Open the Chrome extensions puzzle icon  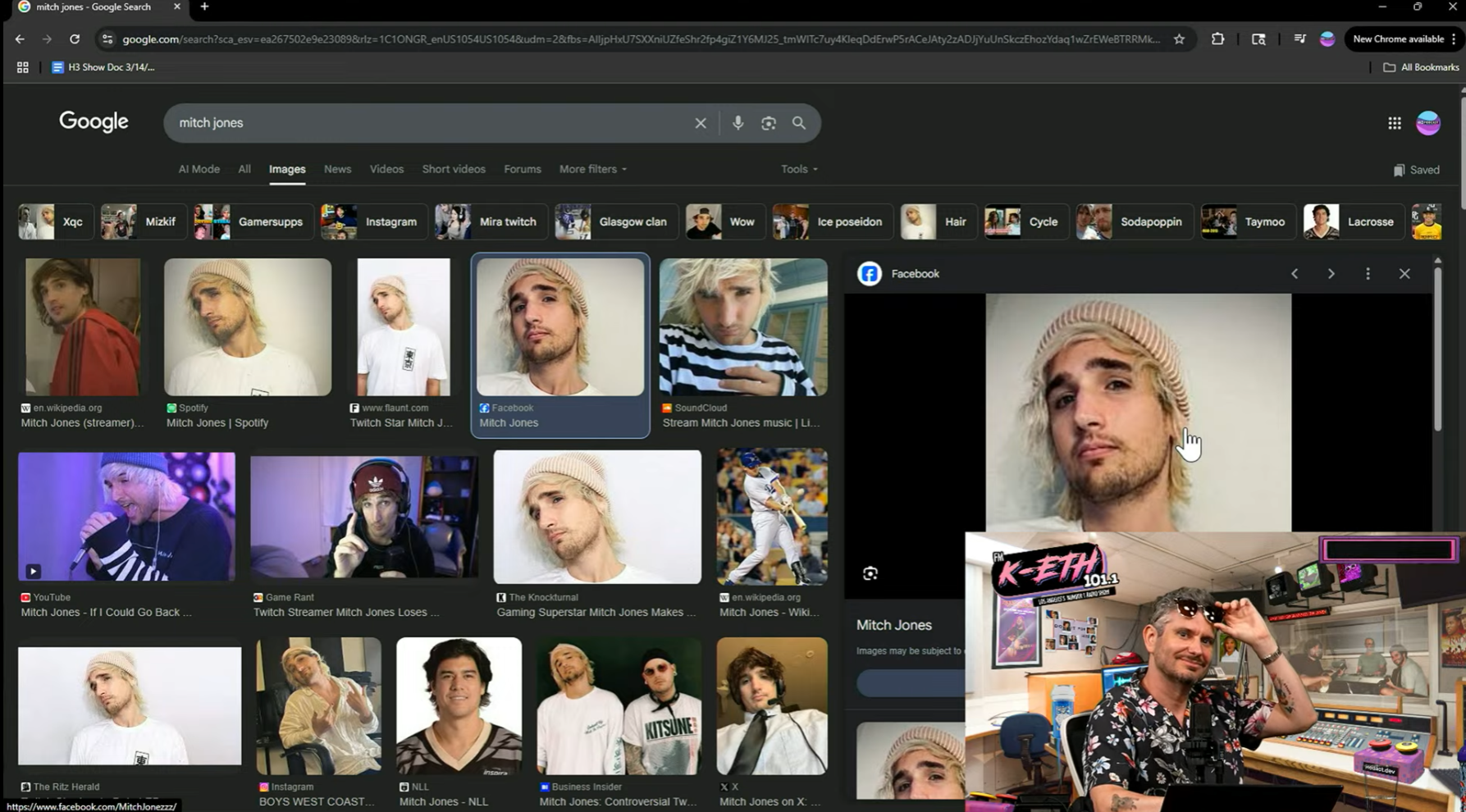click(x=1217, y=39)
